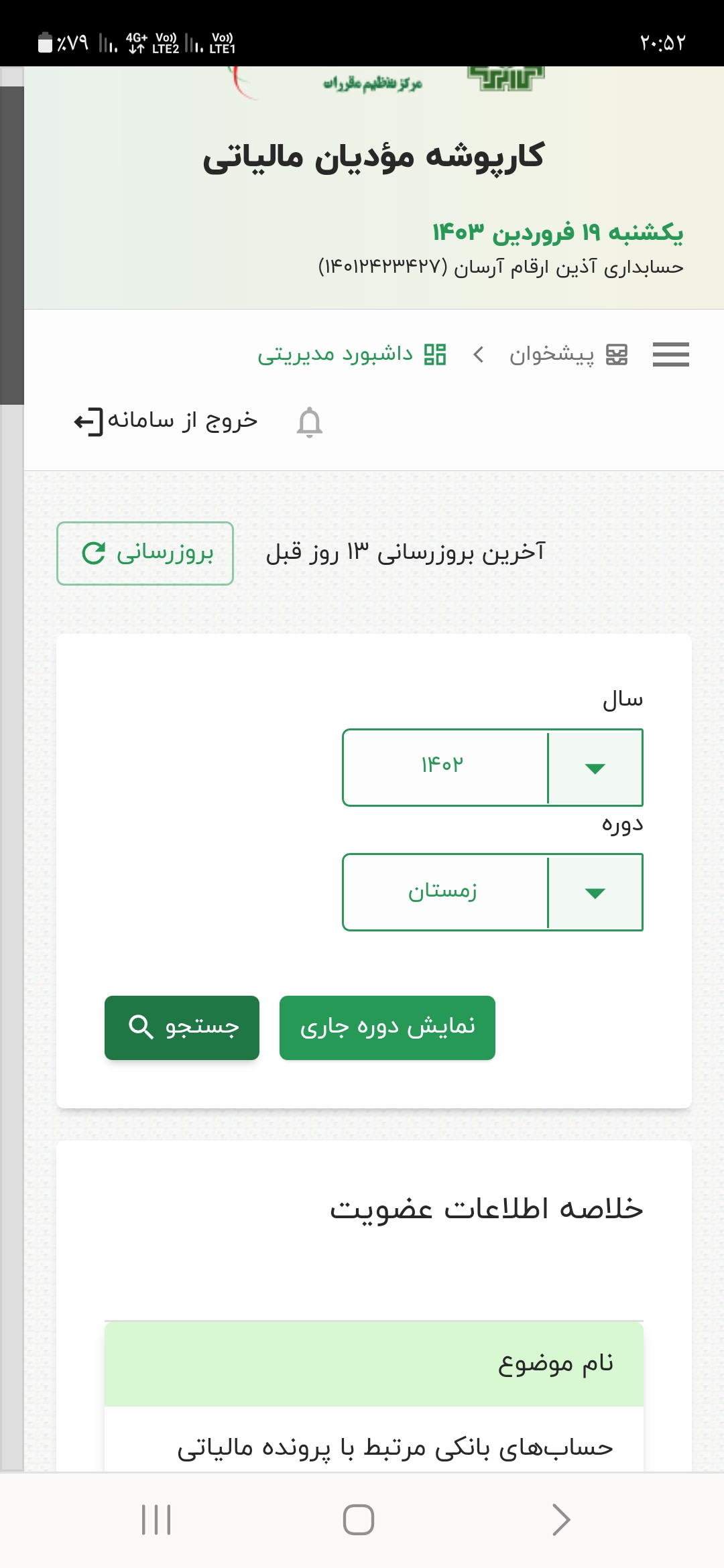Open Android recent apps
724x1568 pixels.
coord(156,1519)
